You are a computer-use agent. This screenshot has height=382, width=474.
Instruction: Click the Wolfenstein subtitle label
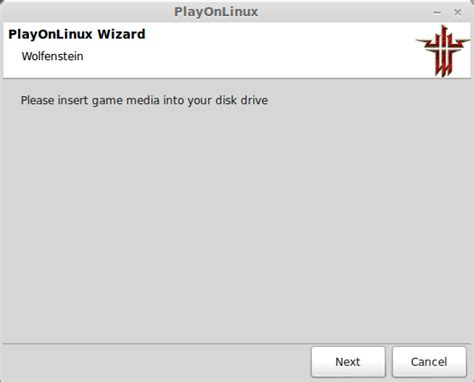[x=52, y=56]
